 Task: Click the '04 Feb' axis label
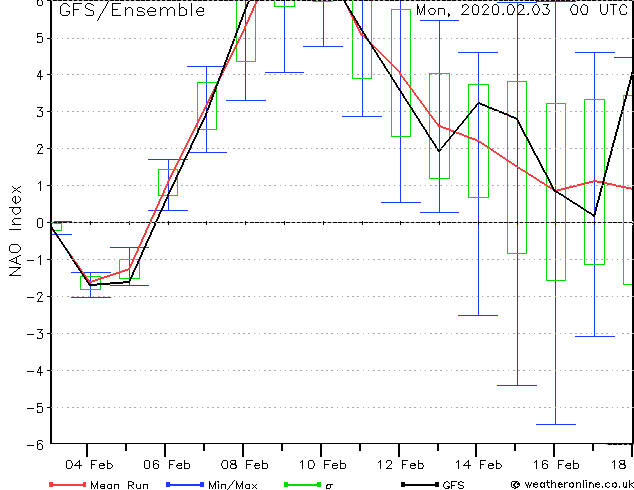89,465
